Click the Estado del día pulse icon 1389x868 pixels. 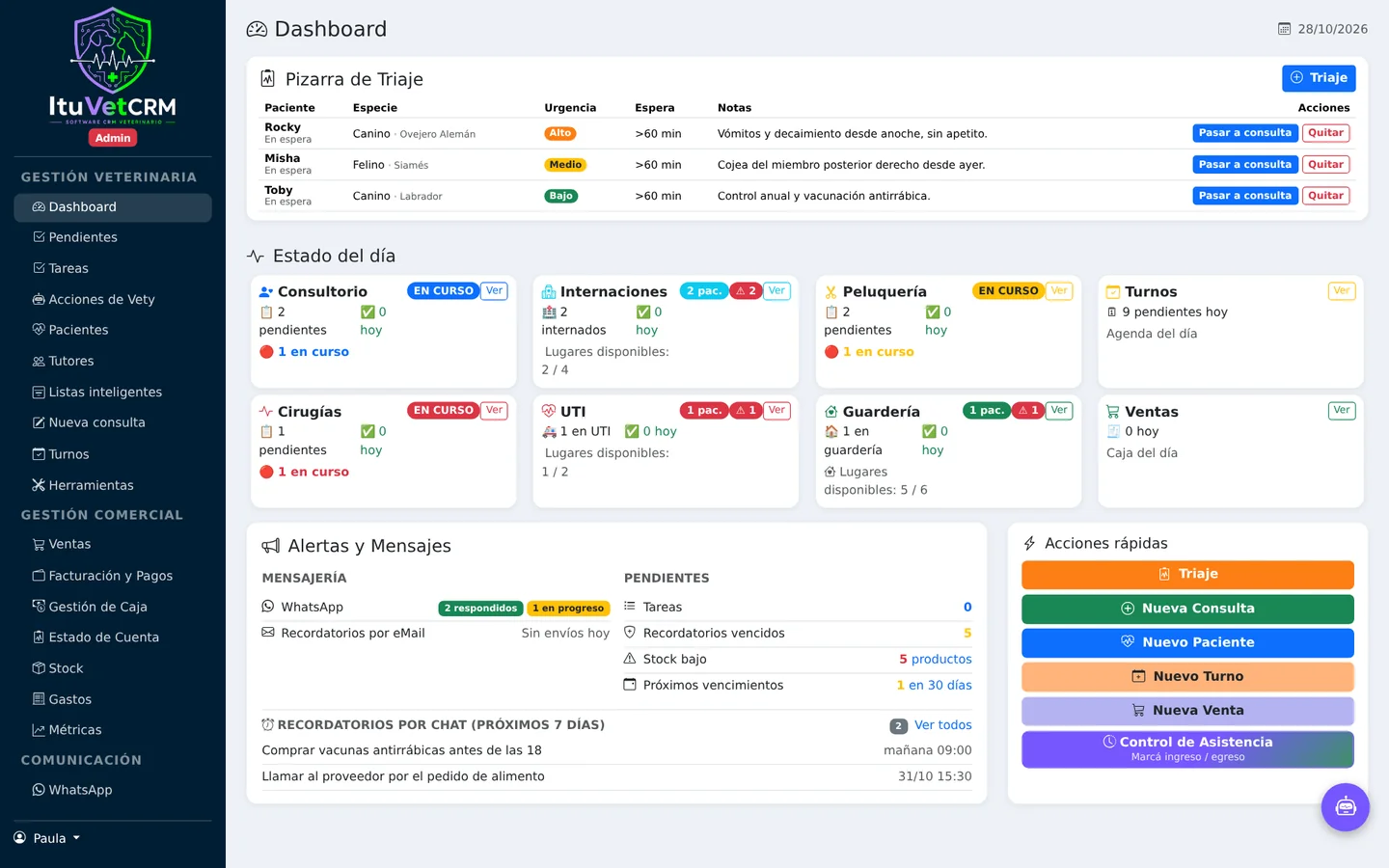[256, 256]
